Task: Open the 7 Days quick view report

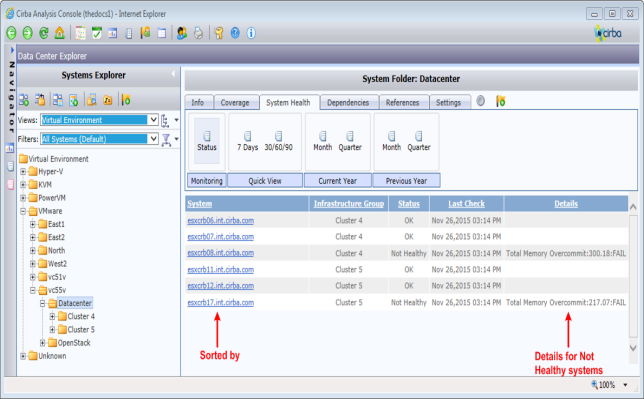Action: coord(248,141)
